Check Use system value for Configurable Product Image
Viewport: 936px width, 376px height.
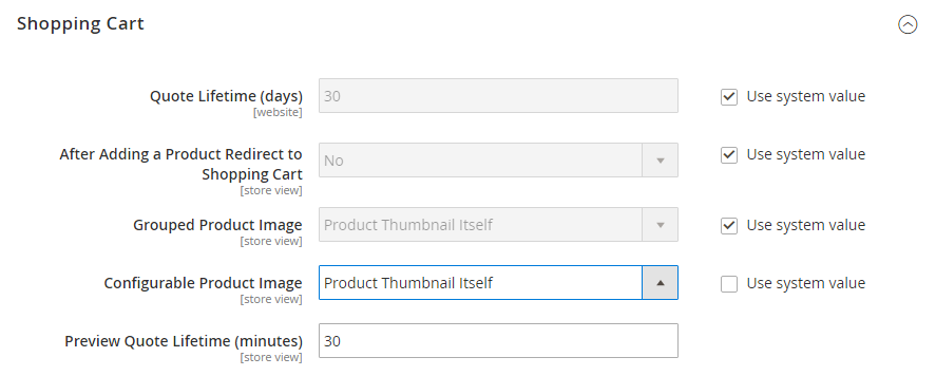click(729, 283)
